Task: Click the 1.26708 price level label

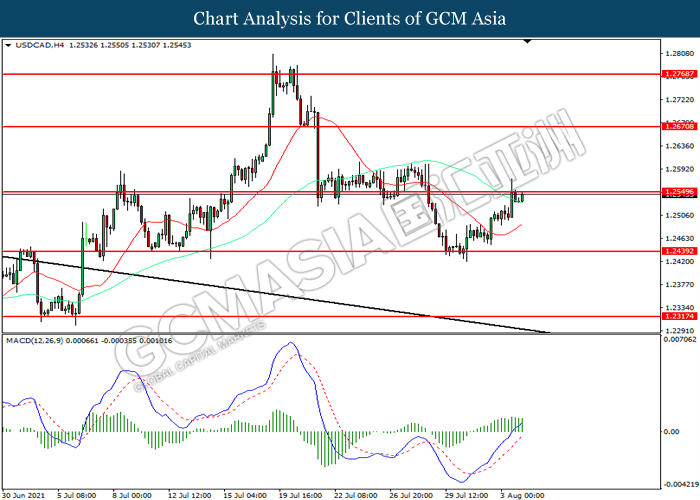Action: click(x=680, y=127)
